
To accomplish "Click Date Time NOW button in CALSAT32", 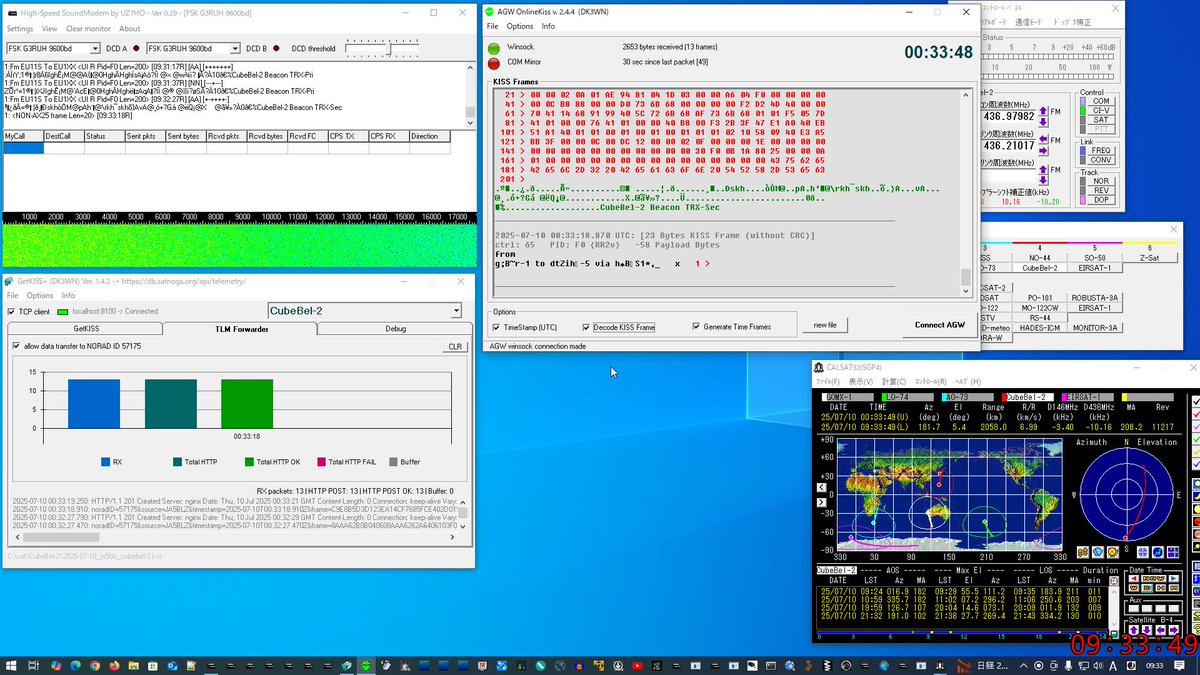I will click(x=1154, y=579).
